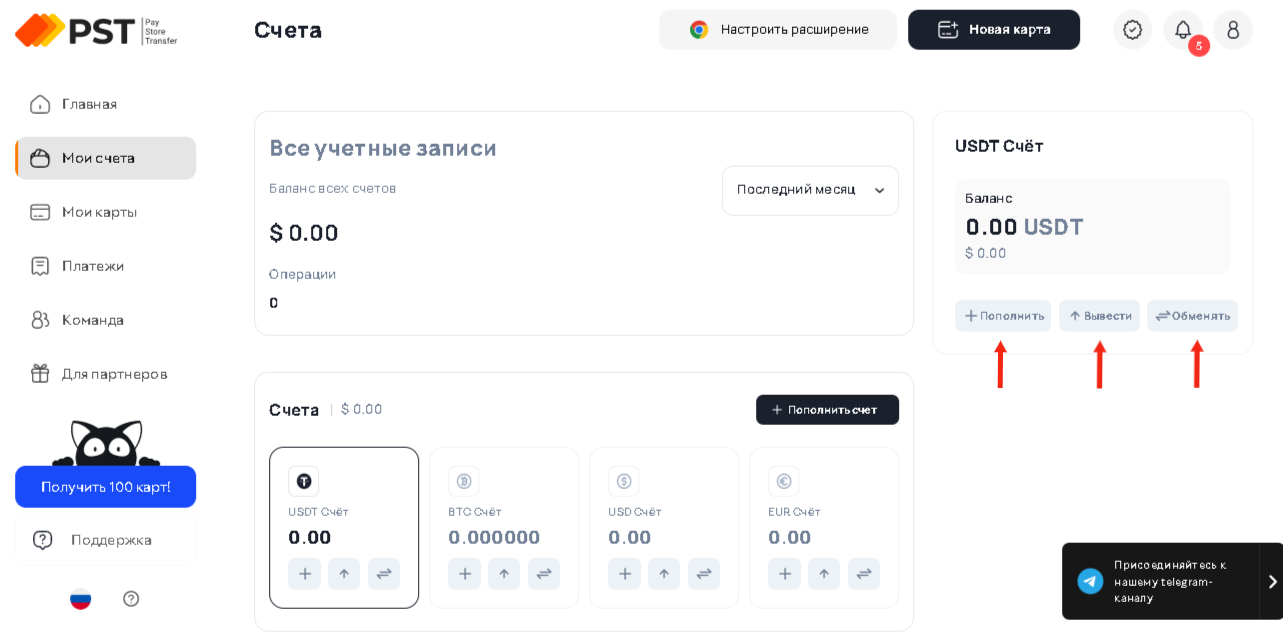Click the user profile icon
Screen dimensions: 1283x638
(1233, 30)
